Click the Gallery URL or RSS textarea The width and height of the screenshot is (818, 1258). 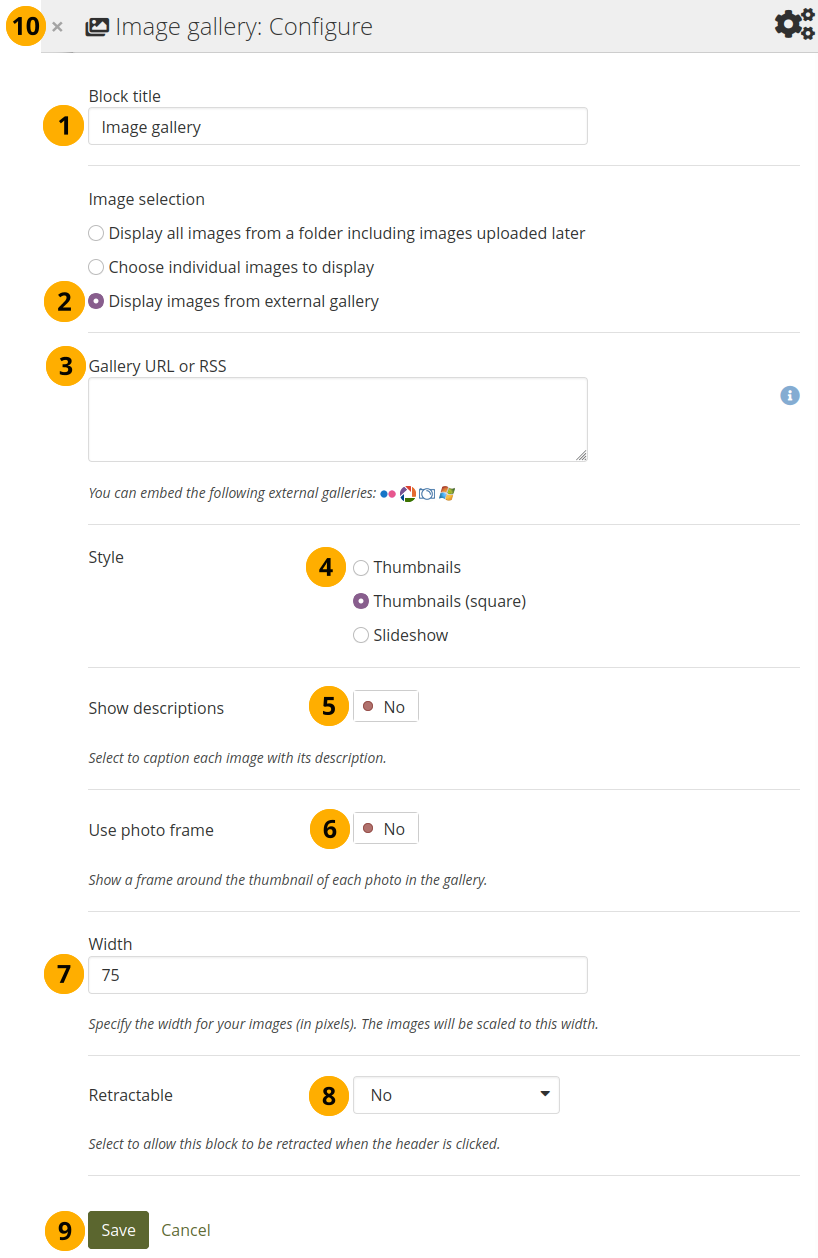point(337,420)
